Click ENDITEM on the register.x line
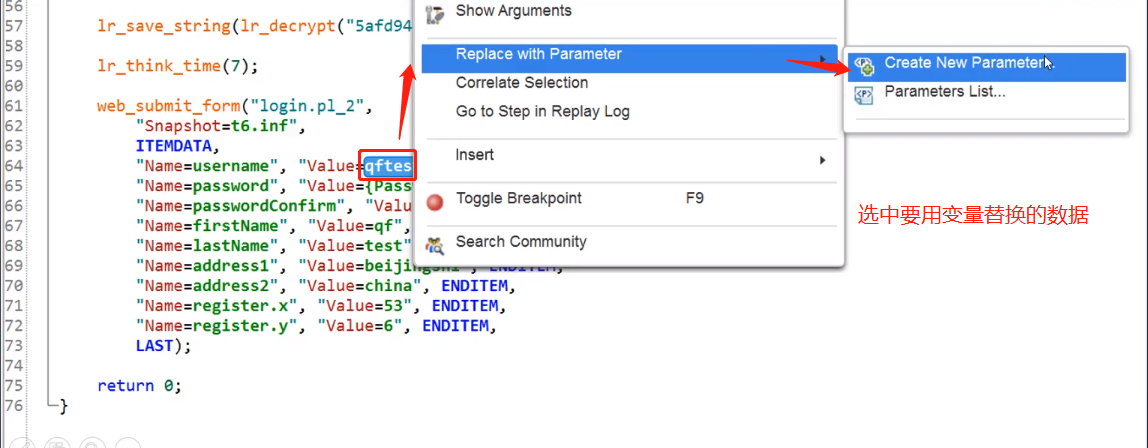Screen dimensions: 1148x448 click(x=466, y=305)
